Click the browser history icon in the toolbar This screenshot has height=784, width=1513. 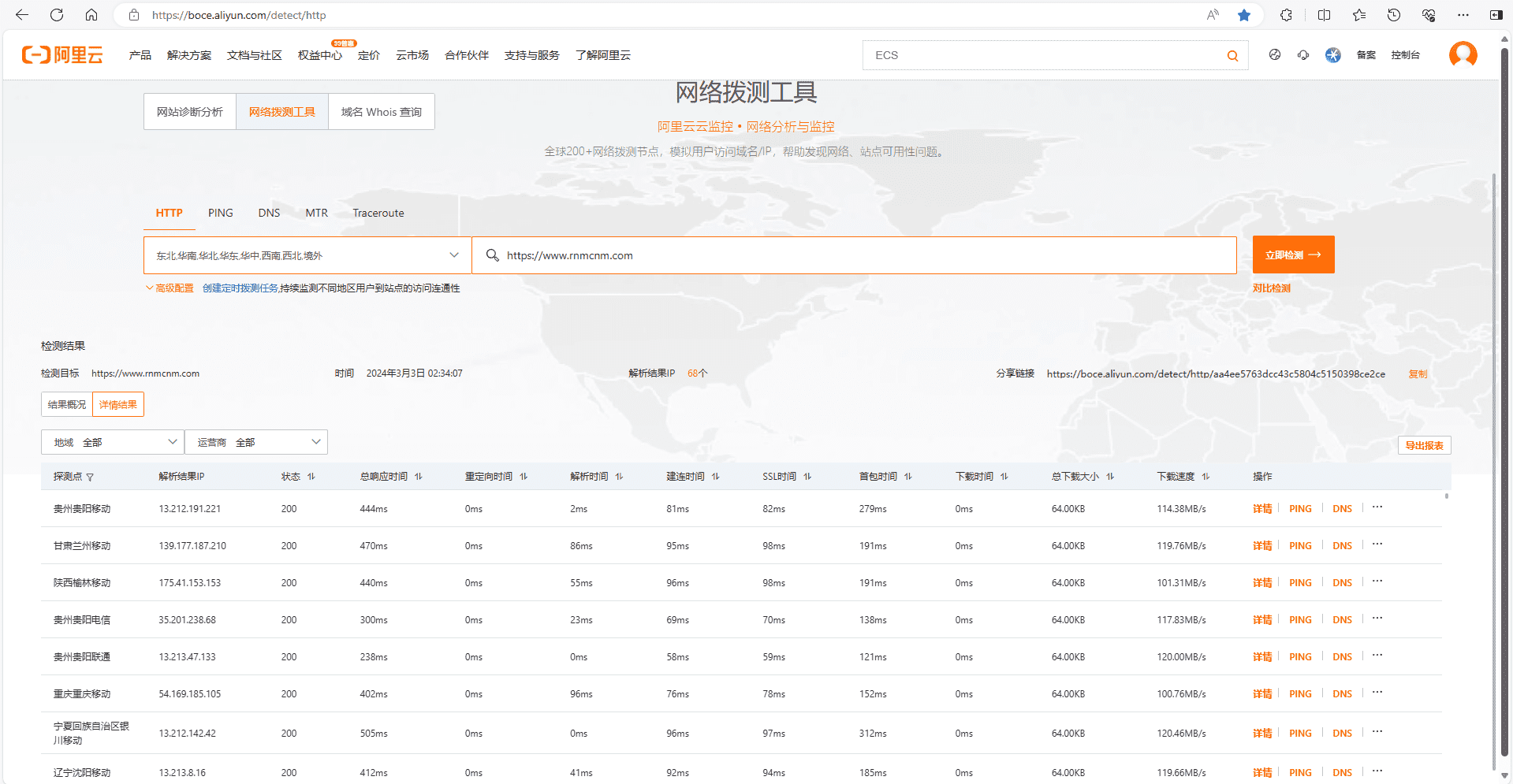pos(1393,14)
